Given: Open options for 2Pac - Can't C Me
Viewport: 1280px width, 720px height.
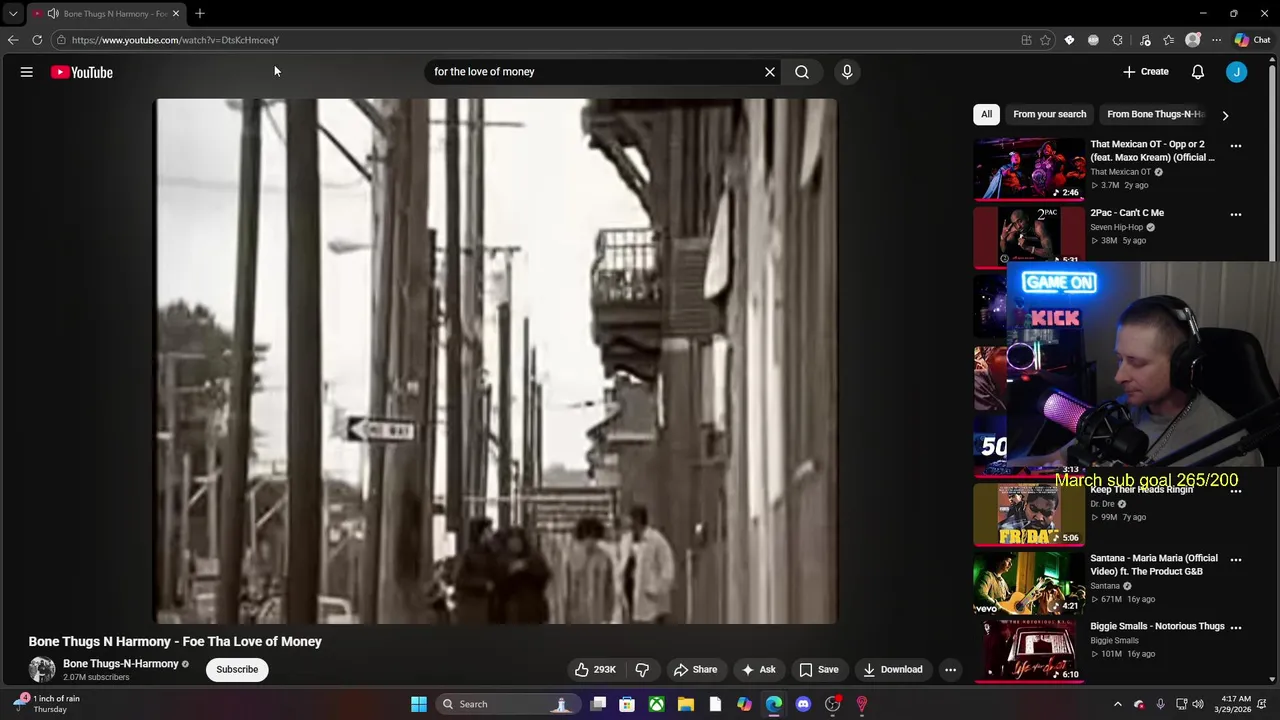Looking at the screenshot, I should click(1236, 214).
